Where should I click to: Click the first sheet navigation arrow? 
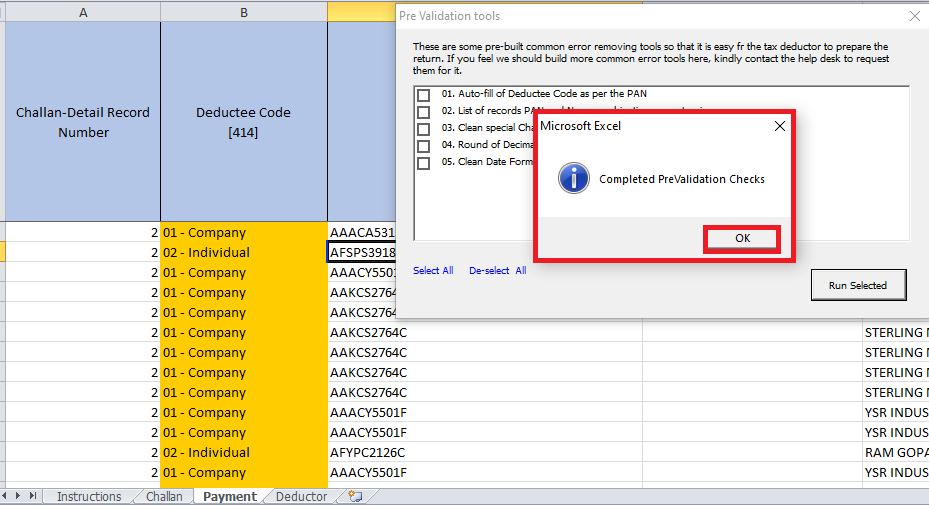[x=5, y=496]
